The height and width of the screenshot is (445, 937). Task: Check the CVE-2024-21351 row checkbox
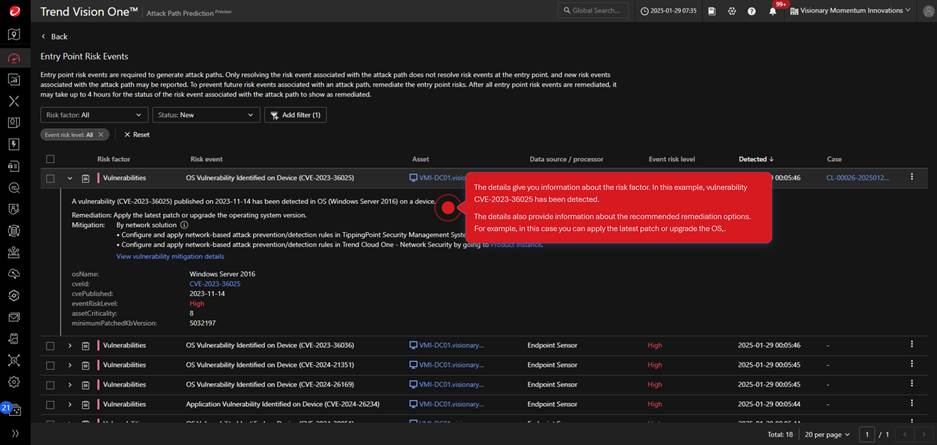50,365
